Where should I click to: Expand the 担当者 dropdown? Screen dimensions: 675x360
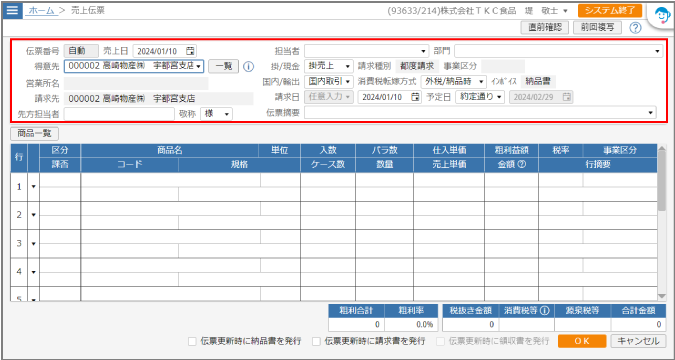point(424,51)
